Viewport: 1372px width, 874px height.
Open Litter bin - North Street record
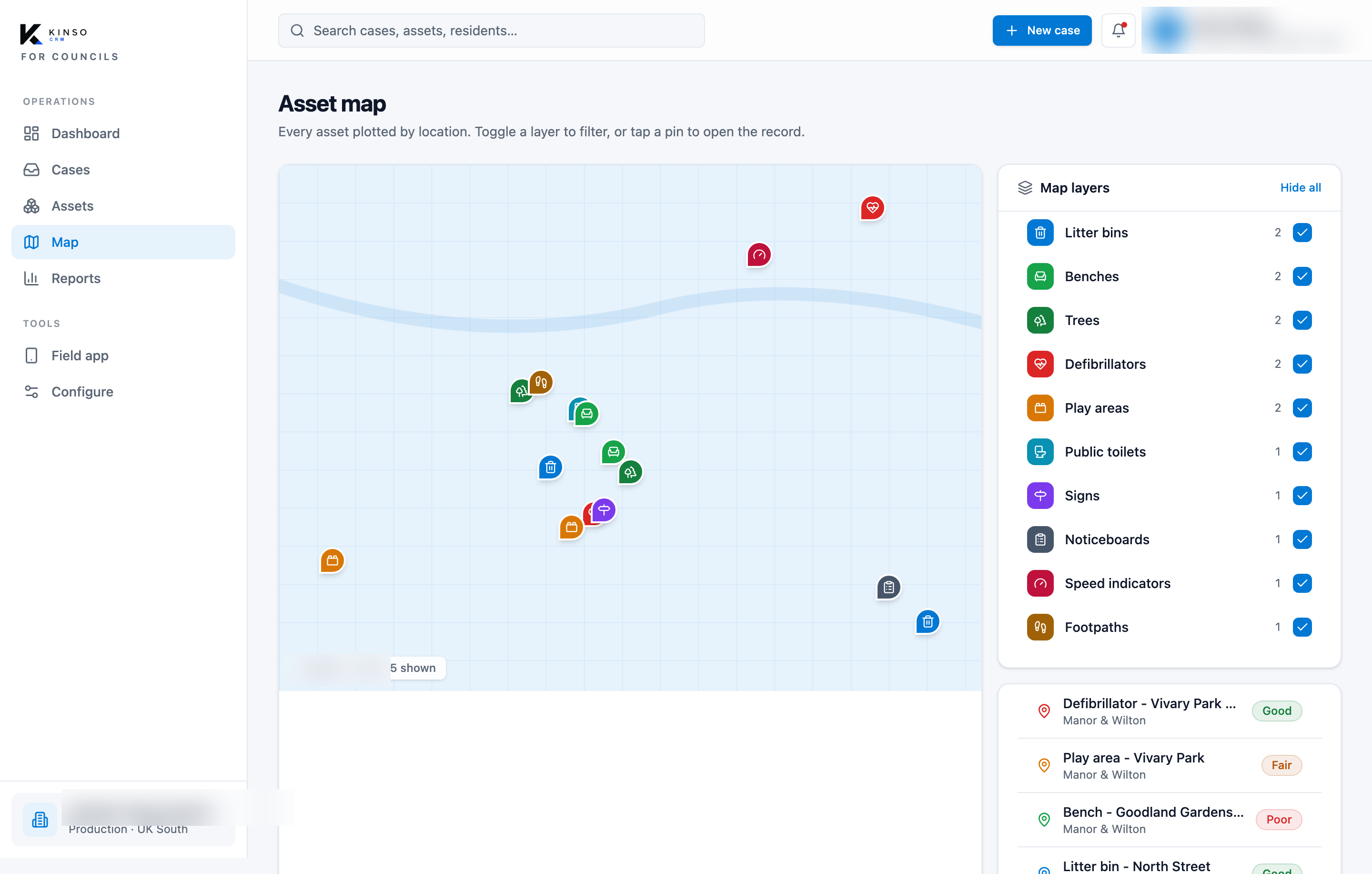click(1169, 862)
